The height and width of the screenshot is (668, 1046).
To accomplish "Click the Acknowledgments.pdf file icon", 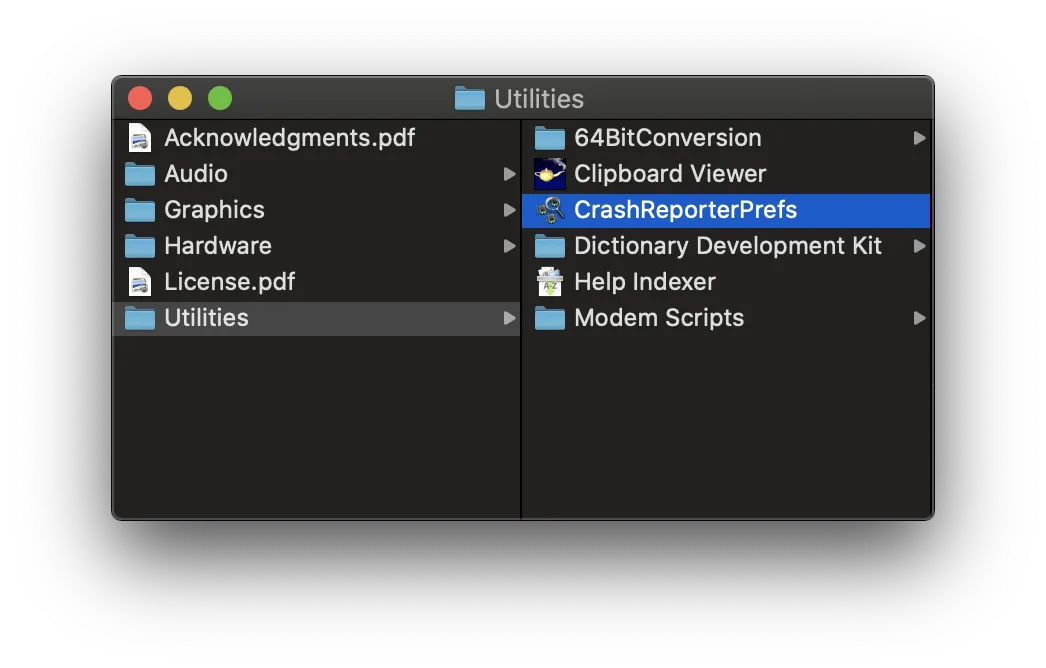I will tap(140, 138).
